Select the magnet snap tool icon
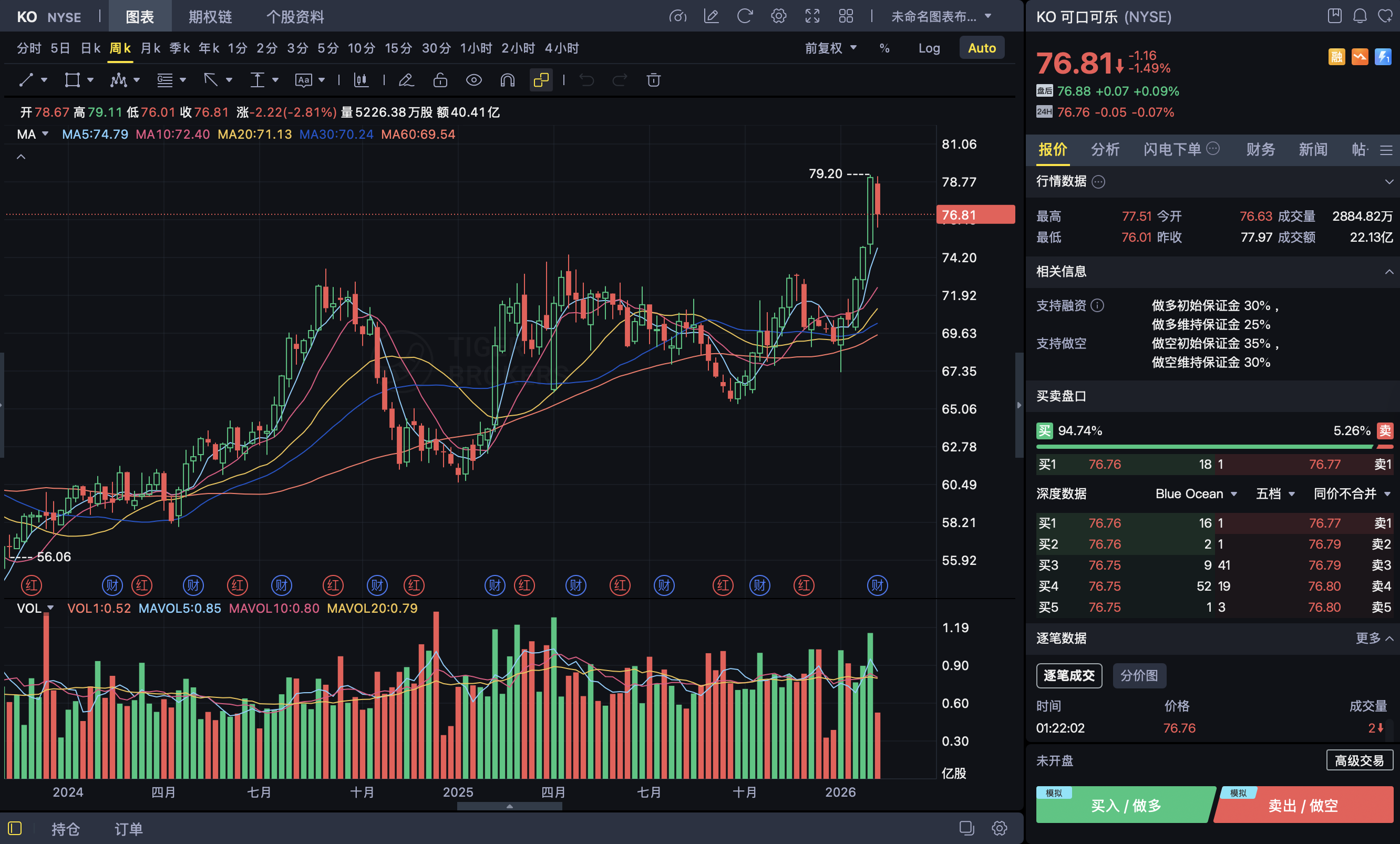Image resolution: width=1400 pixels, height=844 pixels. [x=507, y=80]
